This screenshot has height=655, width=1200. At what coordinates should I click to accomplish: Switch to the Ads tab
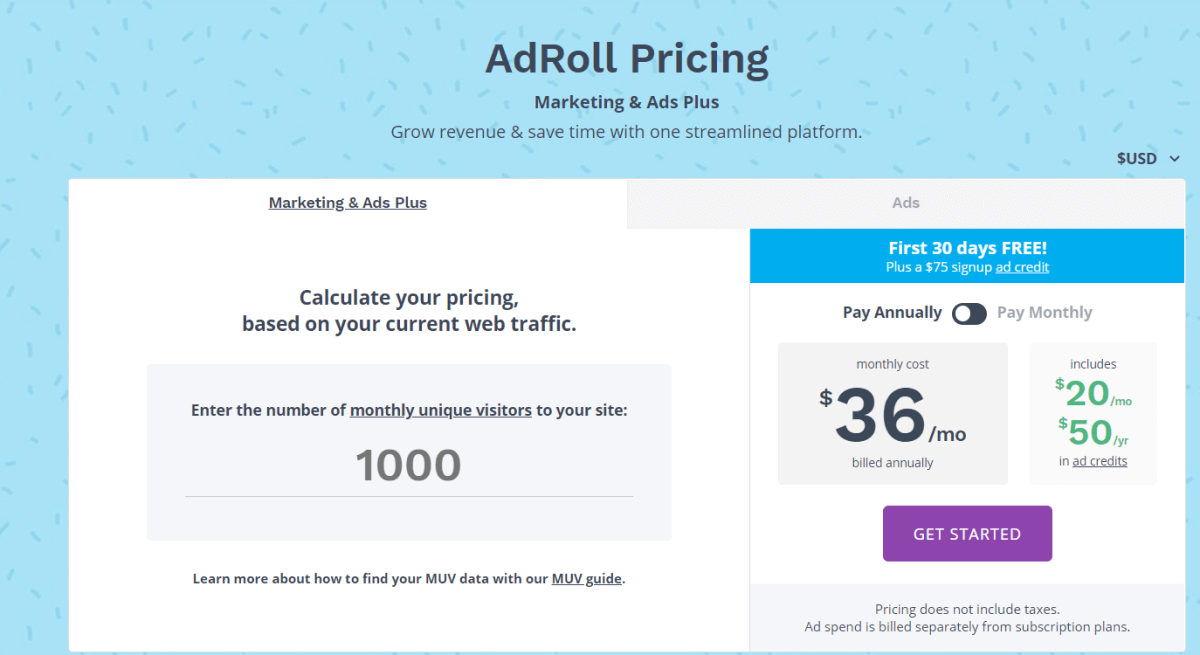coord(906,203)
